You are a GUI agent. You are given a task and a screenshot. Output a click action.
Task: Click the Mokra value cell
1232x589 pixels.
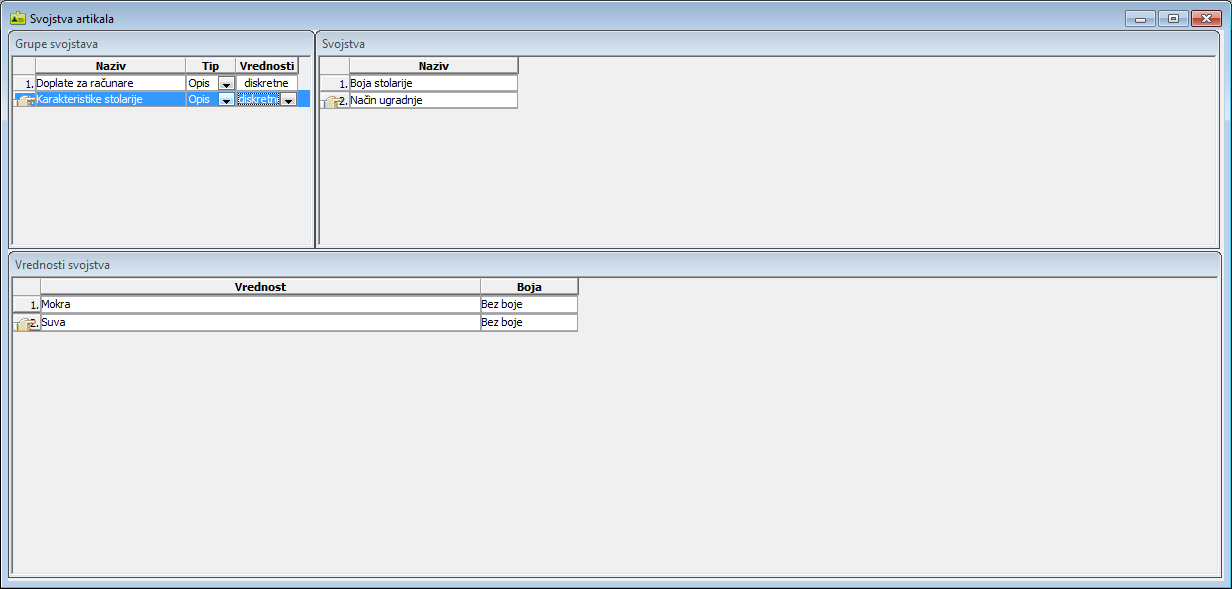(x=260, y=304)
